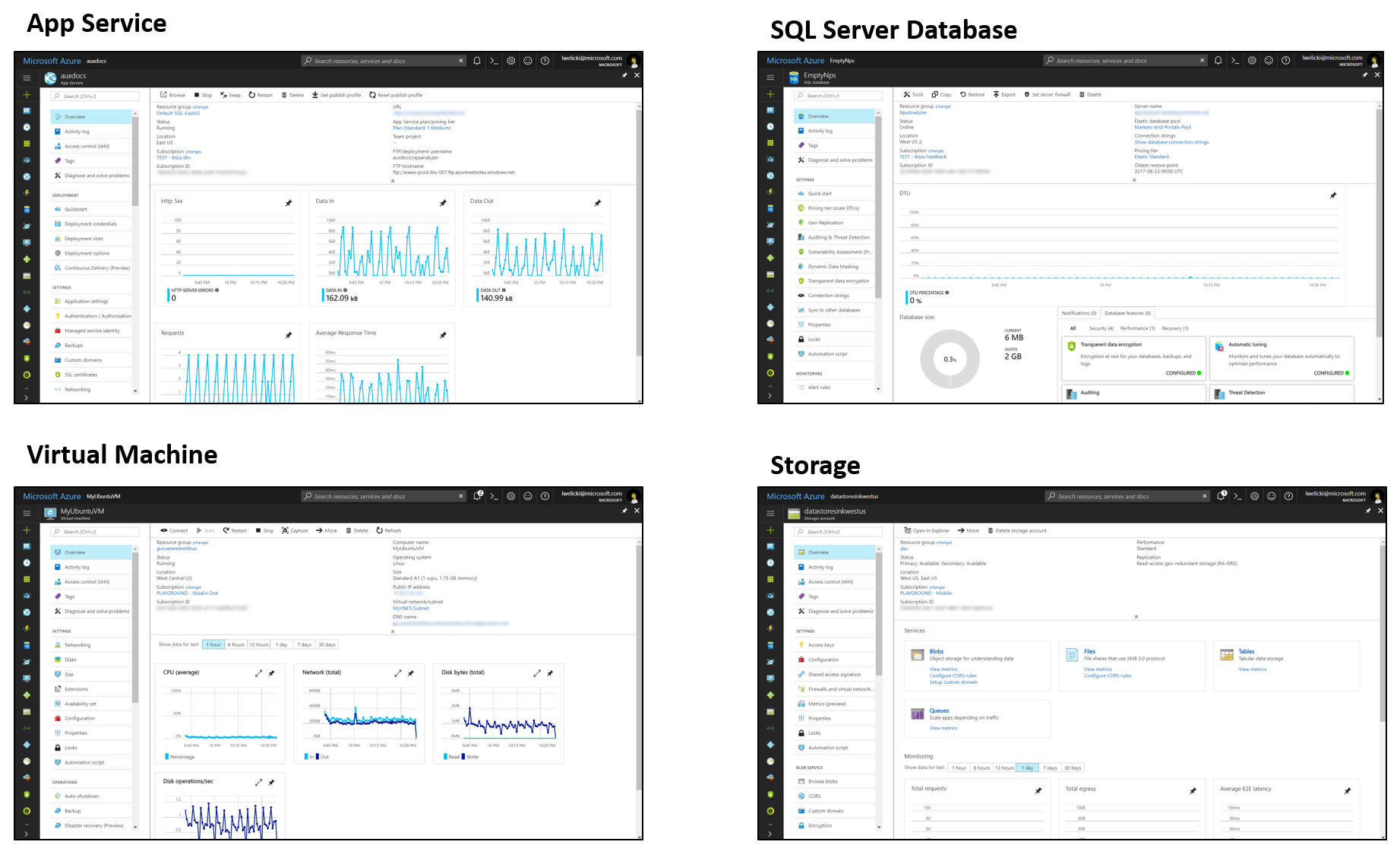
Task: Open Deployment slots in App Service menu
Action: point(90,239)
